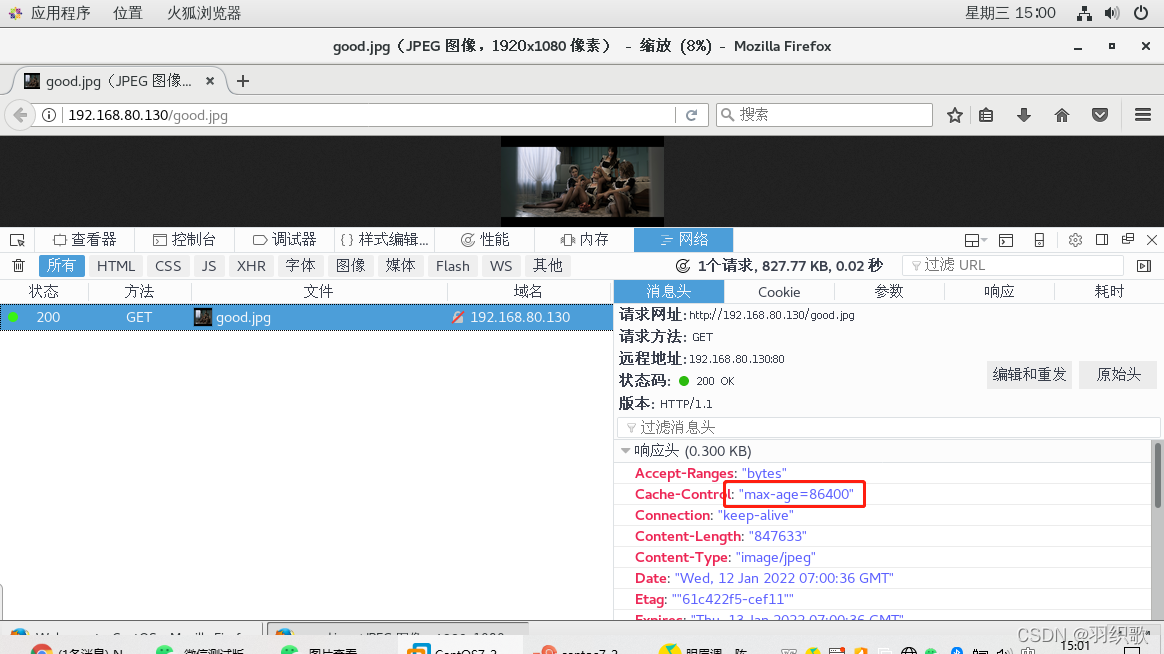Open the Pocket icon
1164x654 pixels.
pyautogui.click(x=1100, y=115)
